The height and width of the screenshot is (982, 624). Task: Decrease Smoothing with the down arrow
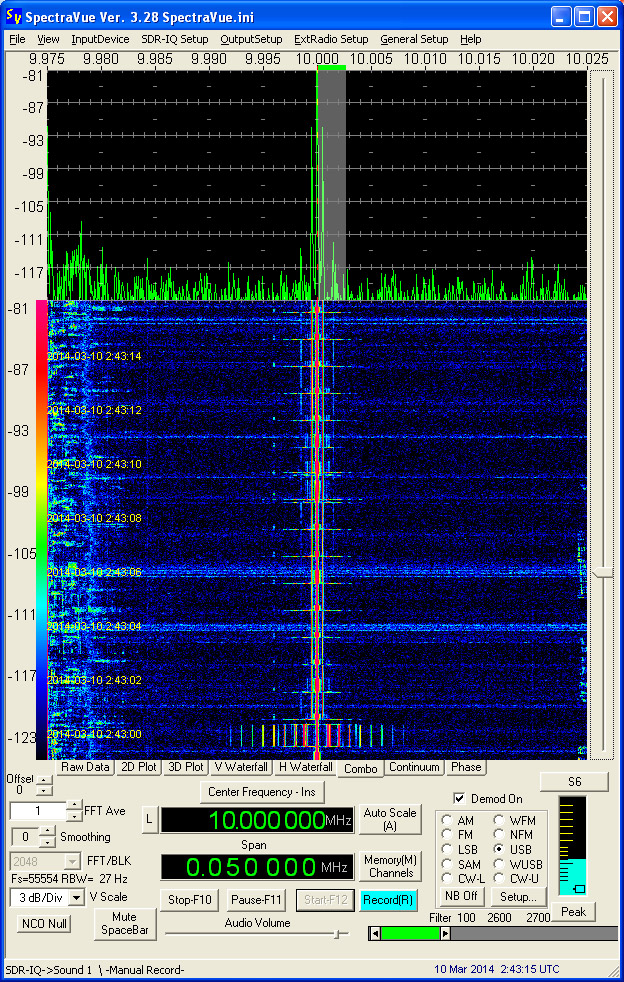[x=48, y=842]
